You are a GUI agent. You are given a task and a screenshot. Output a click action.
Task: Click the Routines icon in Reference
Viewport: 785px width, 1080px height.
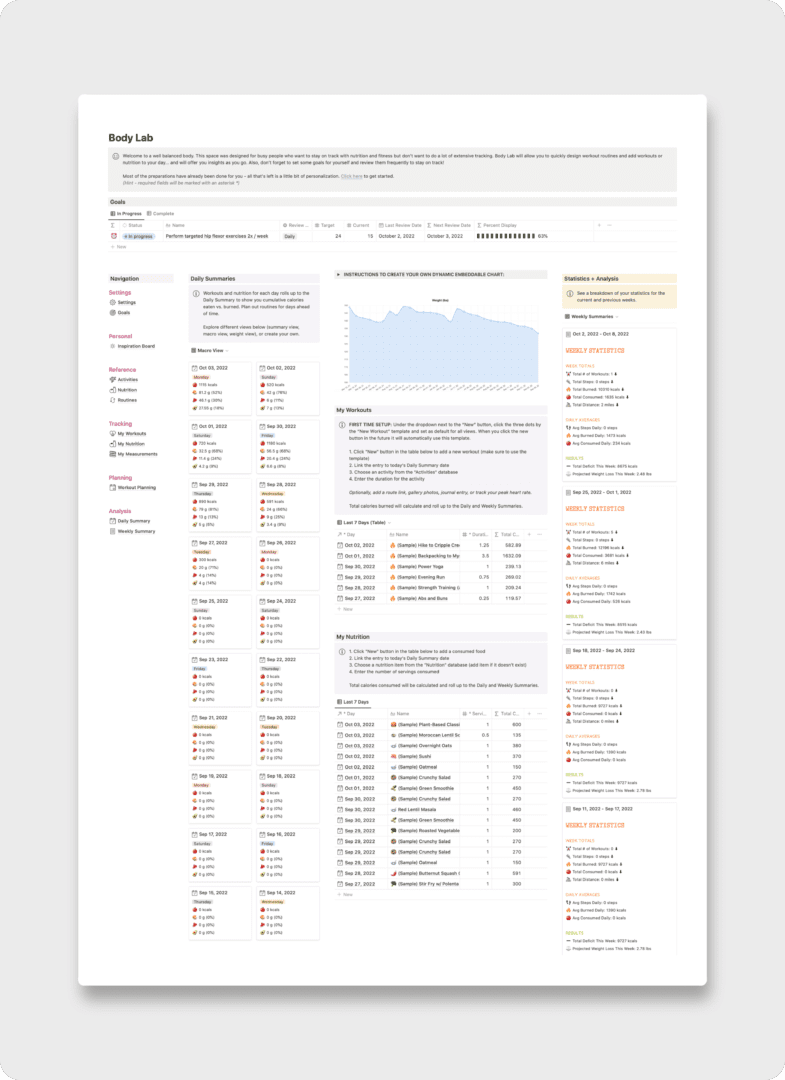pyautogui.click(x=113, y=400)
